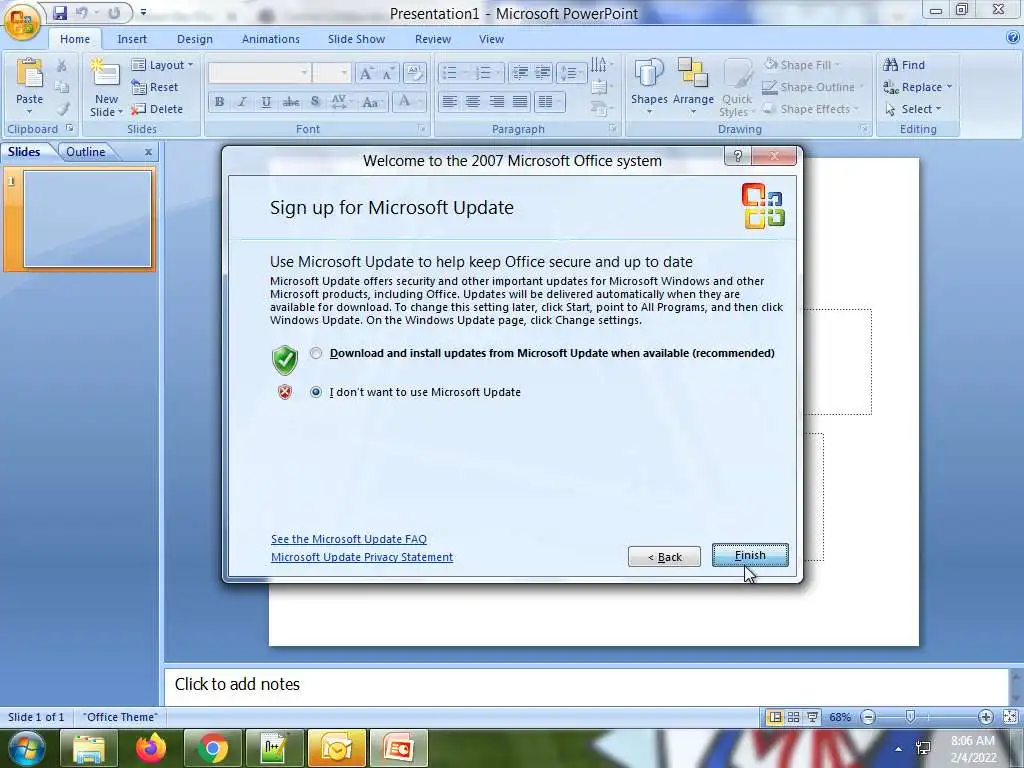Click the Increase Font Size icon
The height and width of the screenshot is (768, 1024).
(366, 73)
